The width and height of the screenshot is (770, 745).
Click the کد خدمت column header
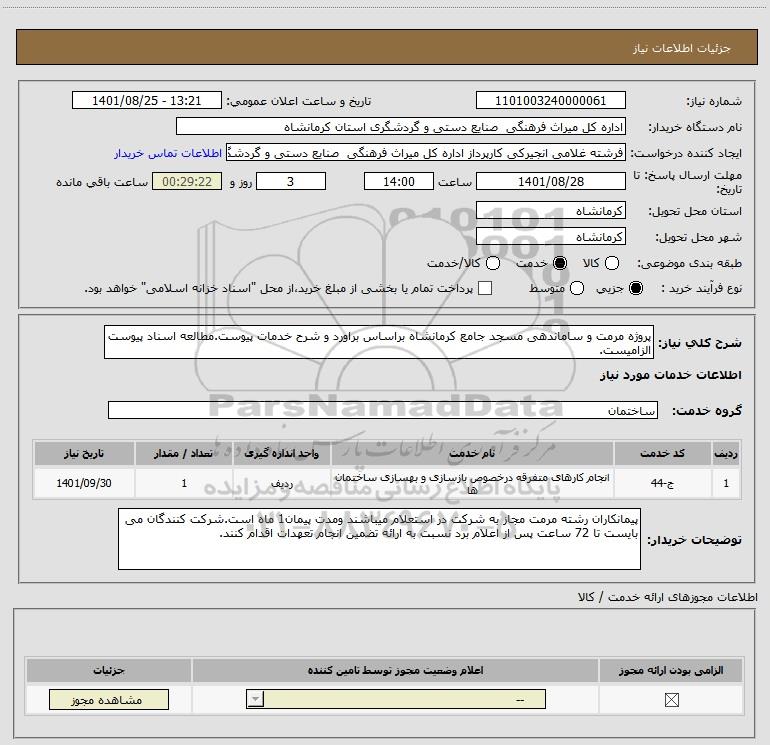pyautogui.click(x=662, y=453)
